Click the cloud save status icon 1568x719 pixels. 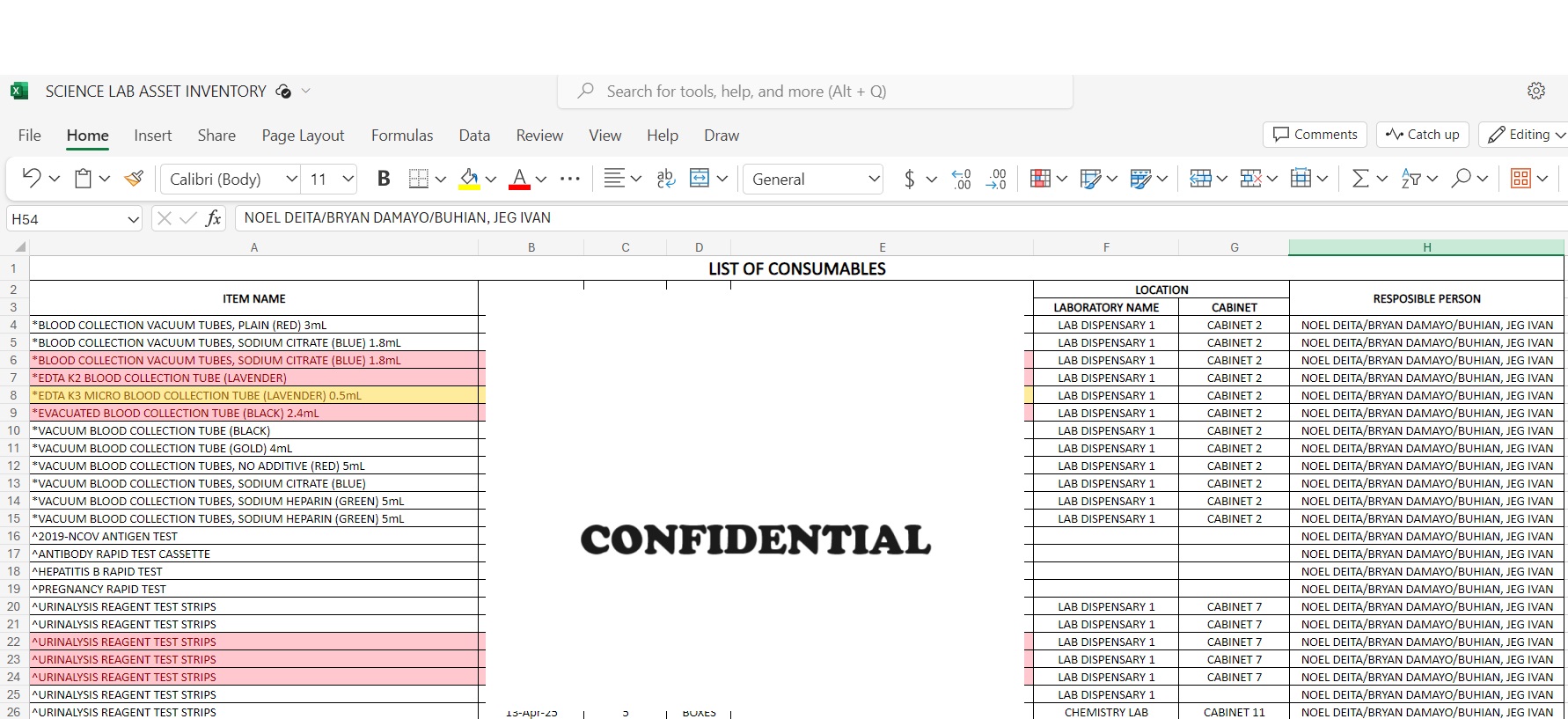point(283,91)
